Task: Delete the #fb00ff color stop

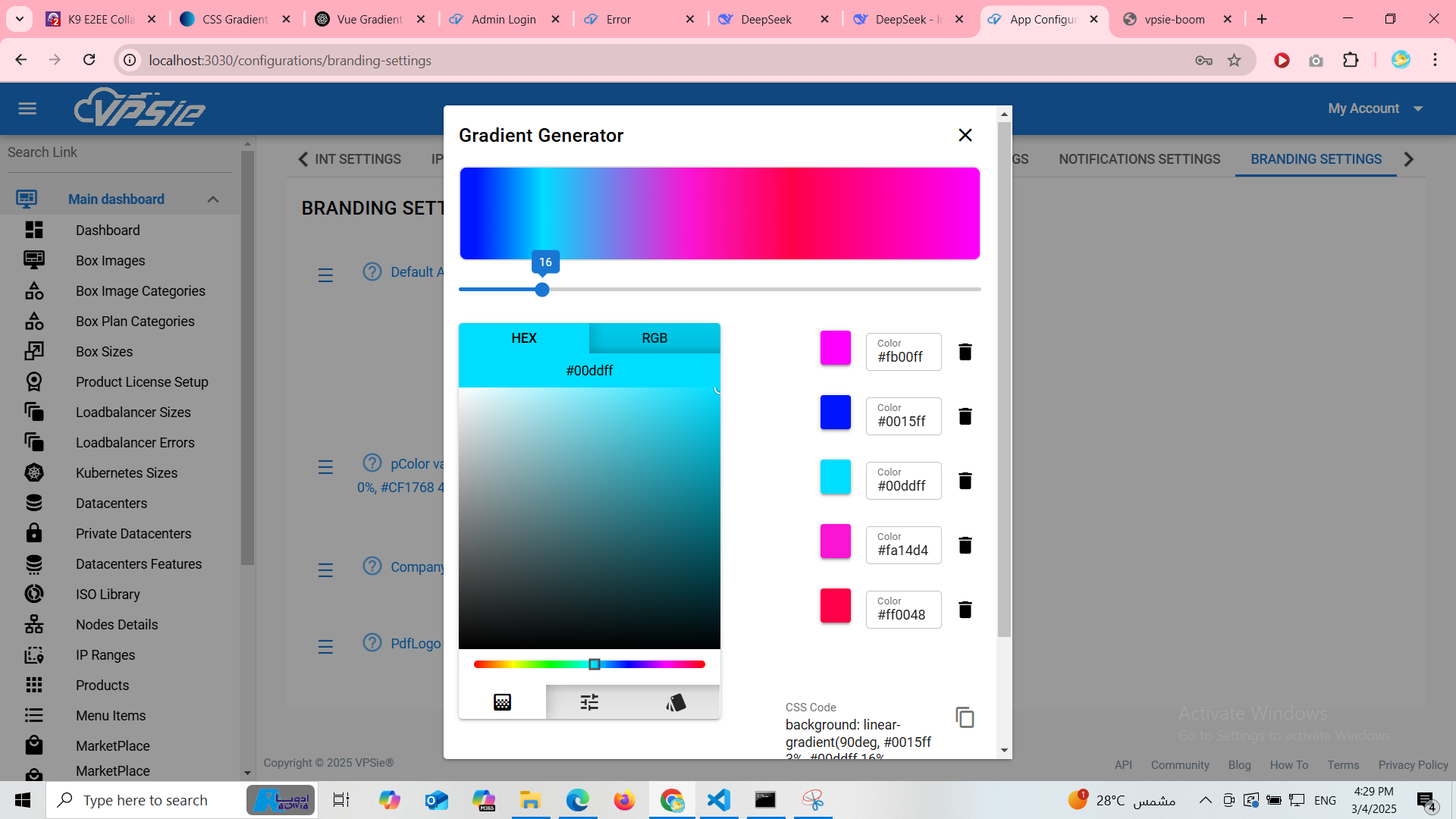Action: click(x=965, y=352)
